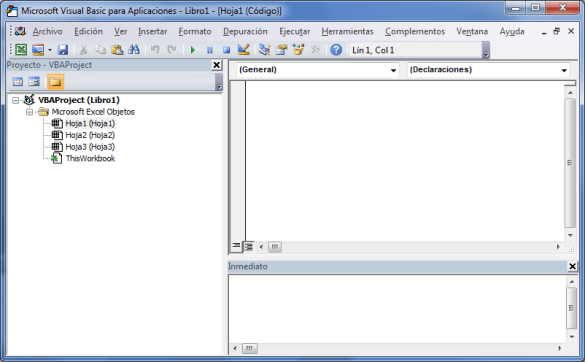Open the Insertar menu
Viewport: 585px width, 362px height.
pyautogui.click(x=153, y=31)
